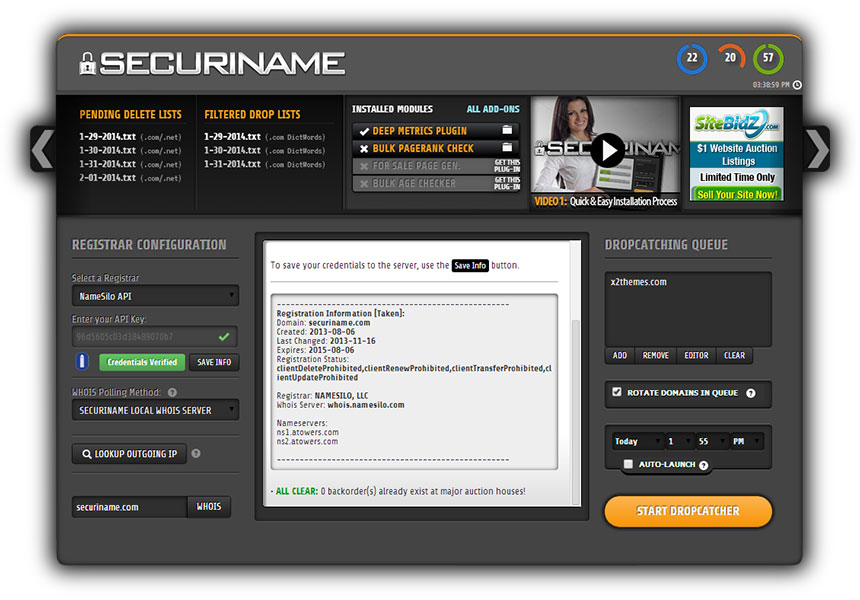Get the For Sale Page Gen plug-in
Image resolution: width=860 pixels, height=600 pixels.
[507, 166]
